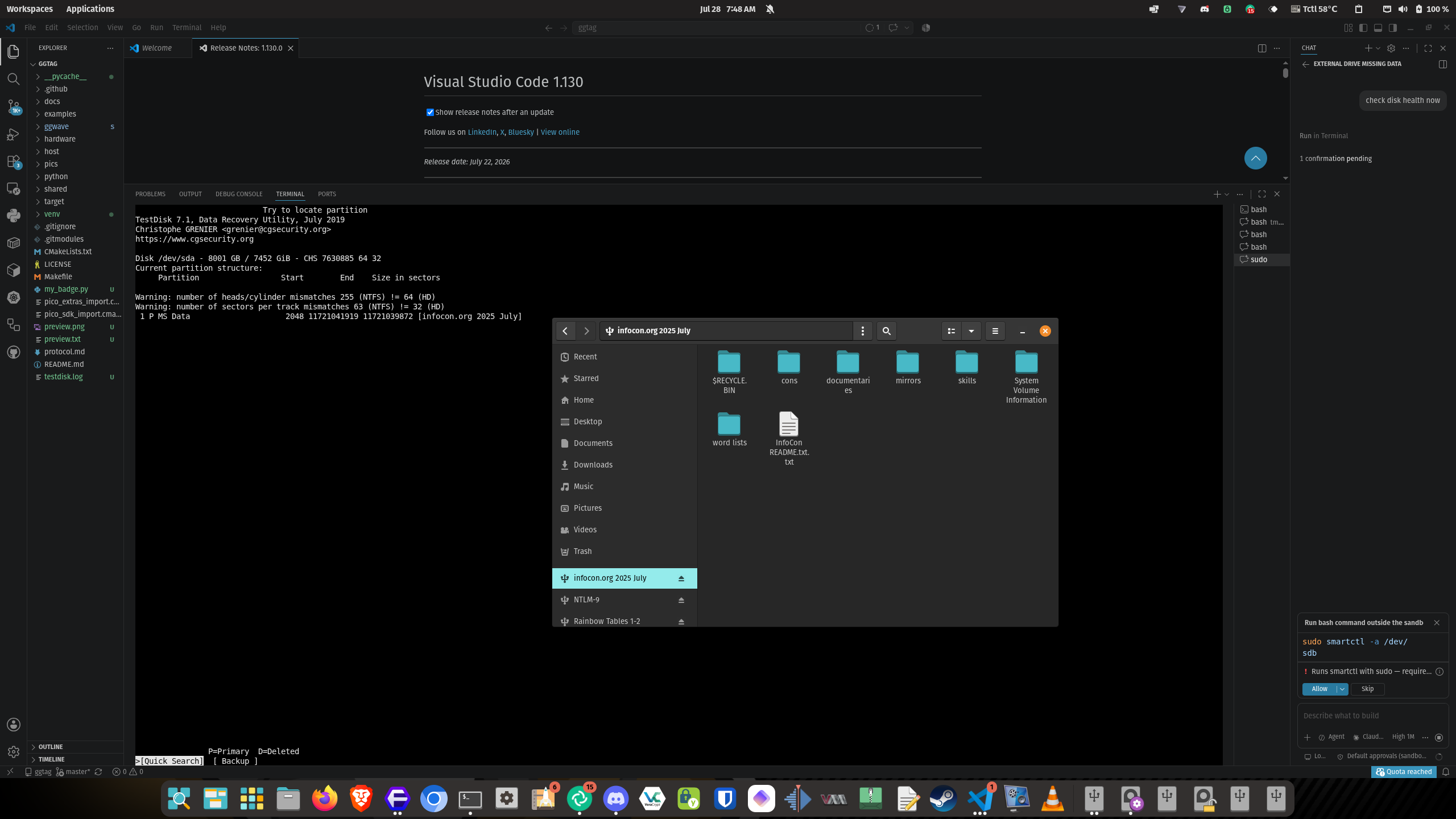This screenshot has width=1456, height=819.
Task: Open Discord from the dock
Action: (x=616, y=799)
